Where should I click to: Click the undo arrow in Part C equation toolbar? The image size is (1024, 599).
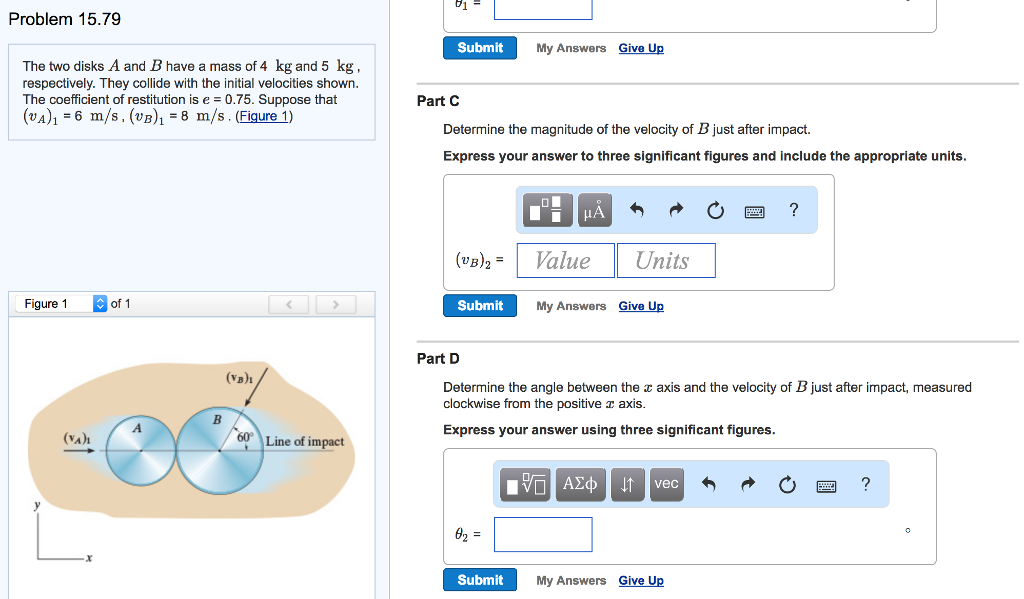(x=636, y=209)
